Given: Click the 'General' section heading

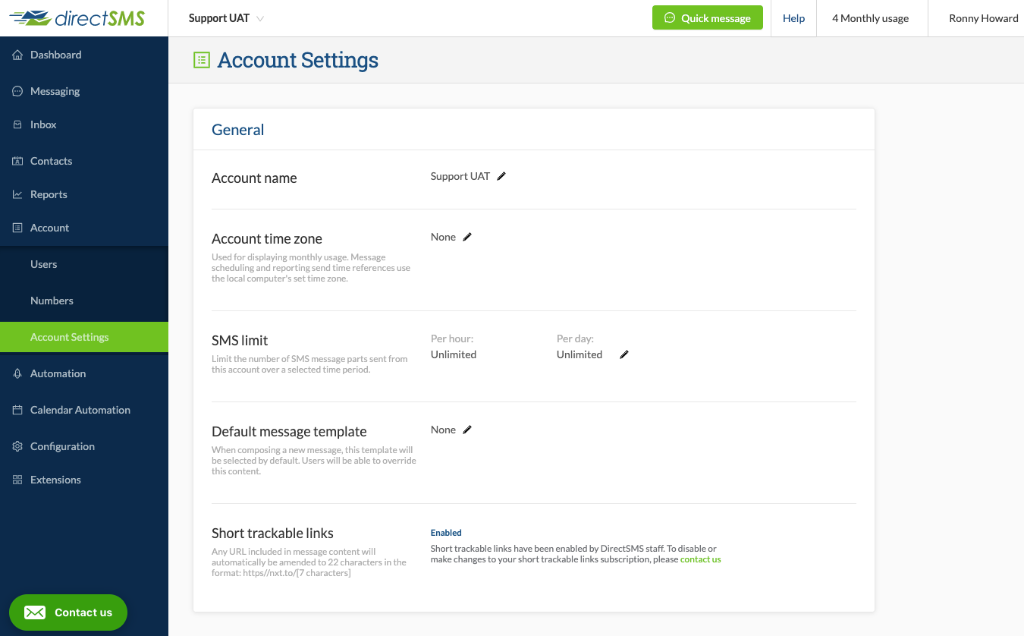Looking at the screenshot, I should pyautogui.click(x=238, y=130).
